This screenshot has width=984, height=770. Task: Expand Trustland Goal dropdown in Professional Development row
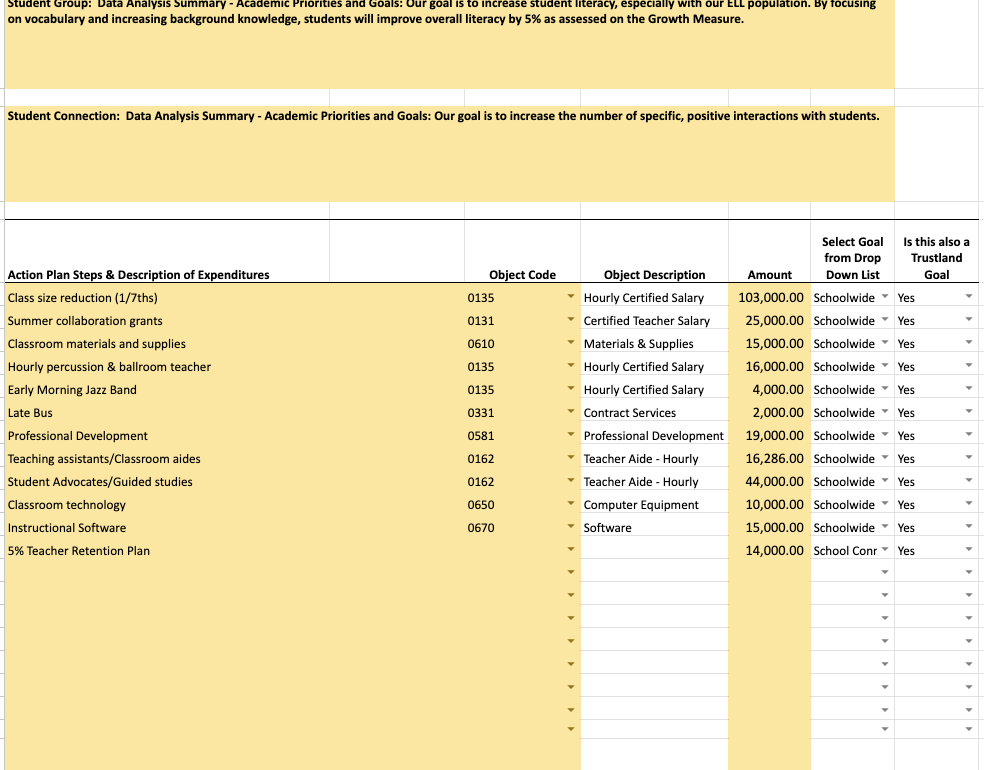(x=969, y=434)
